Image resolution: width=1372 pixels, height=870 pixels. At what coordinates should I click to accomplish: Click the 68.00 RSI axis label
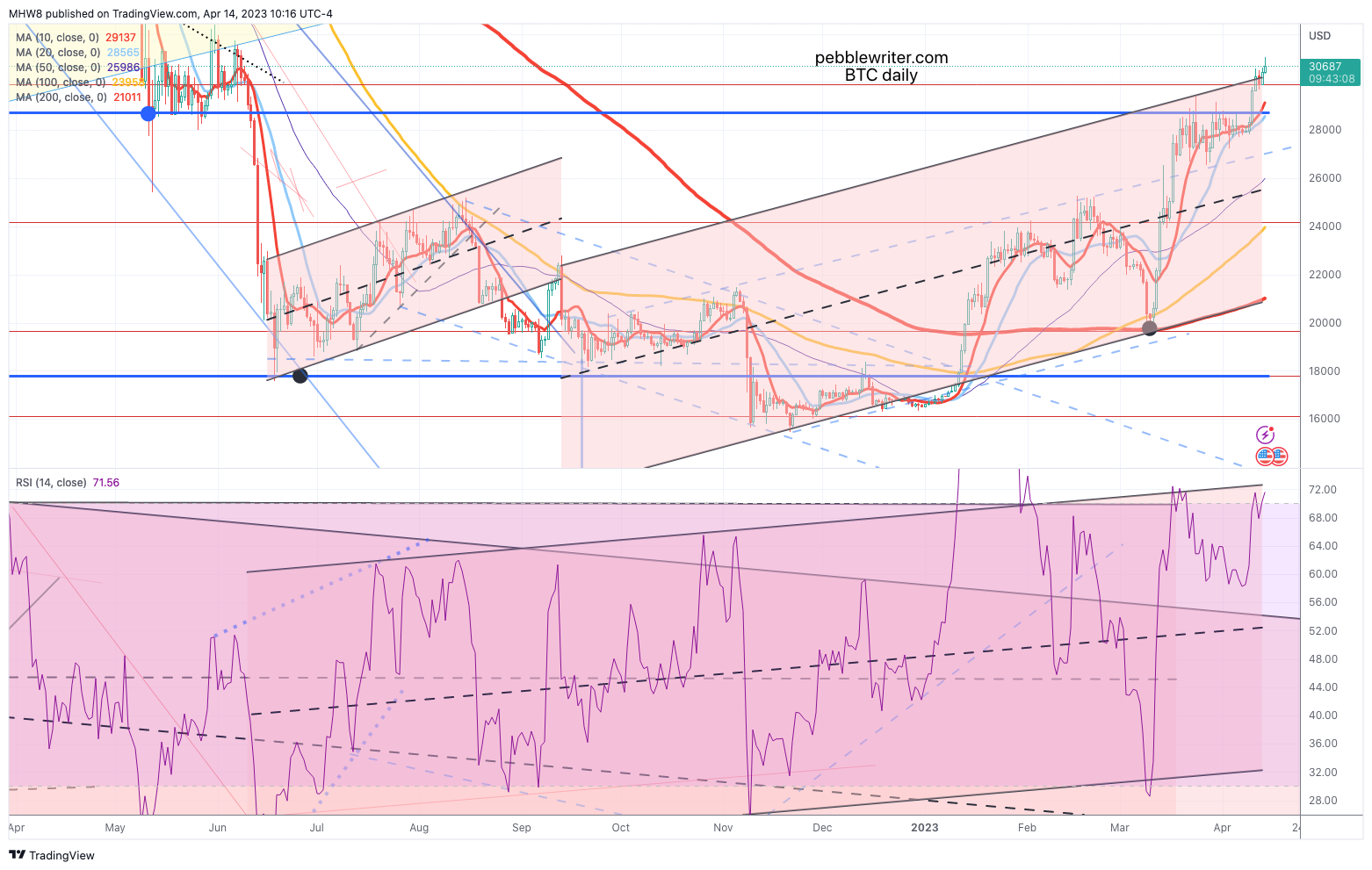click(x=1323, y=518)
